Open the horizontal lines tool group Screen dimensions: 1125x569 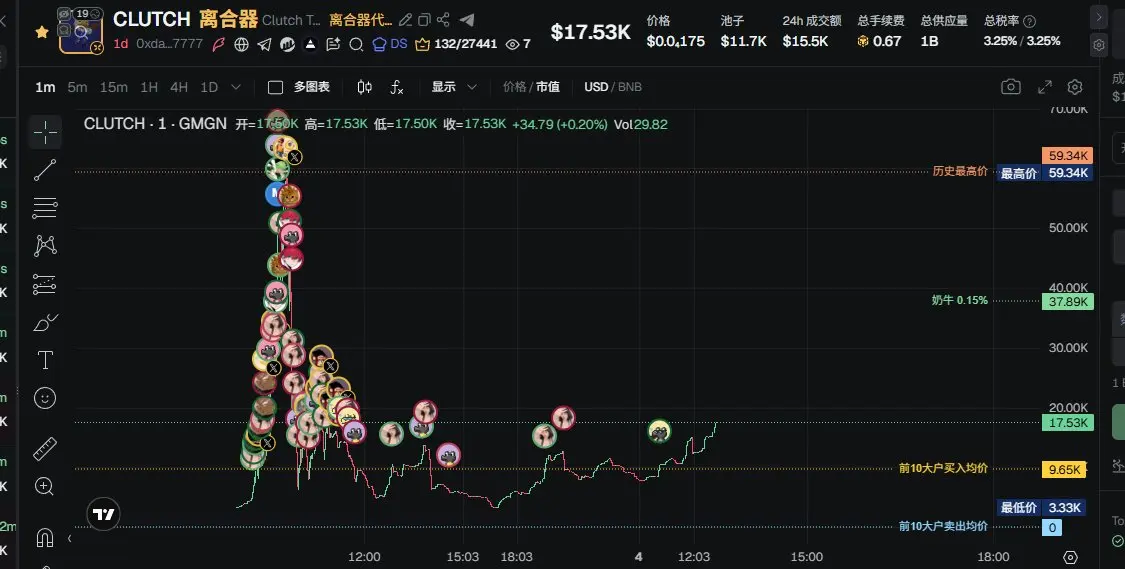coord(44,208)
